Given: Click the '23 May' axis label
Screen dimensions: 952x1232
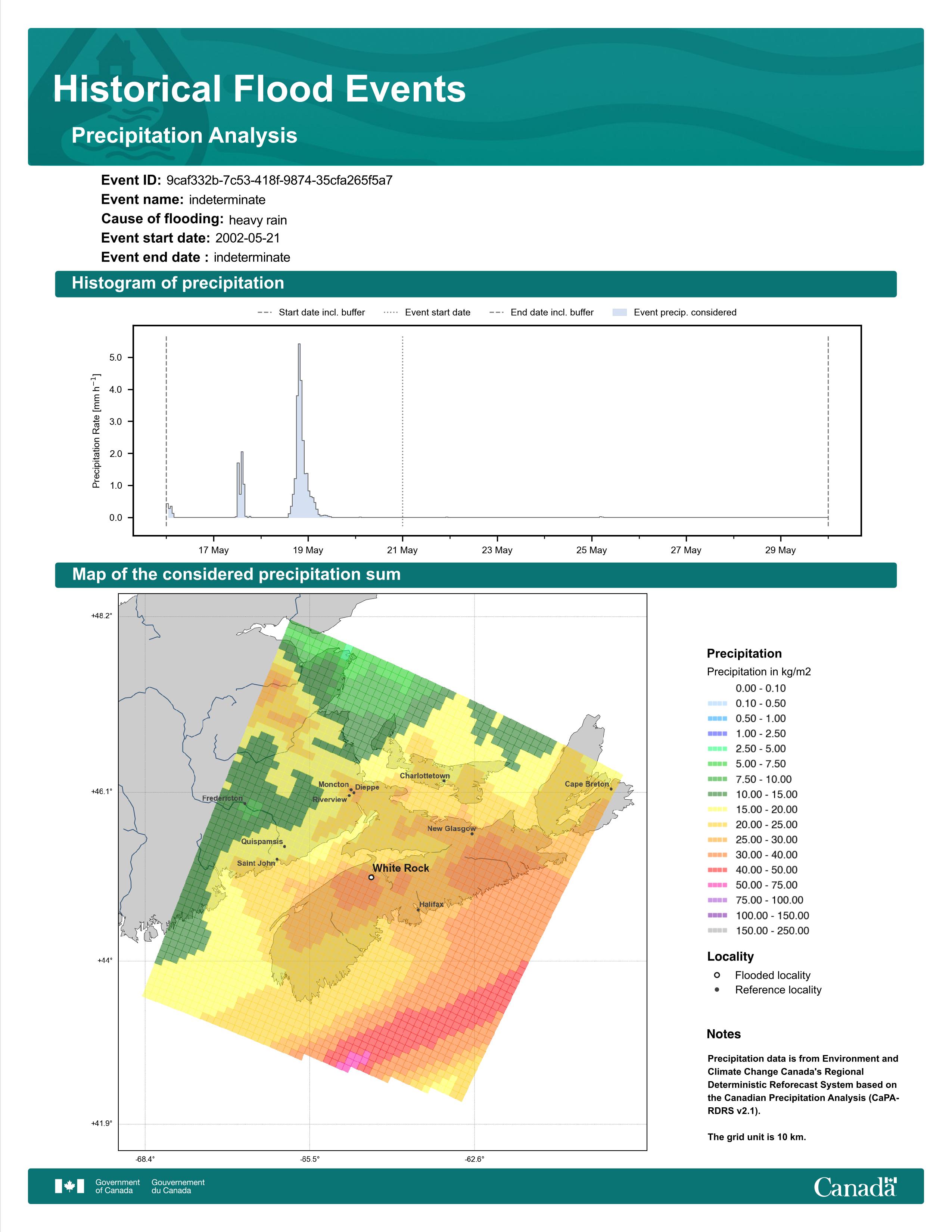Looking at the screenshot, I should 497,550.
